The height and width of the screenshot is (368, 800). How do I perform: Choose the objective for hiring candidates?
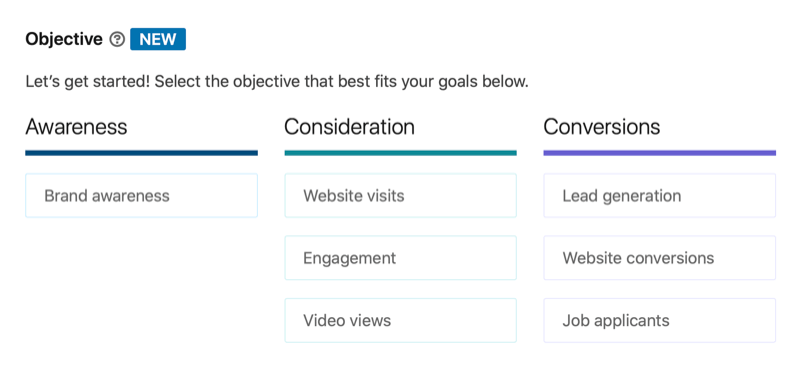pyautogui.click(x=660, y=321)
